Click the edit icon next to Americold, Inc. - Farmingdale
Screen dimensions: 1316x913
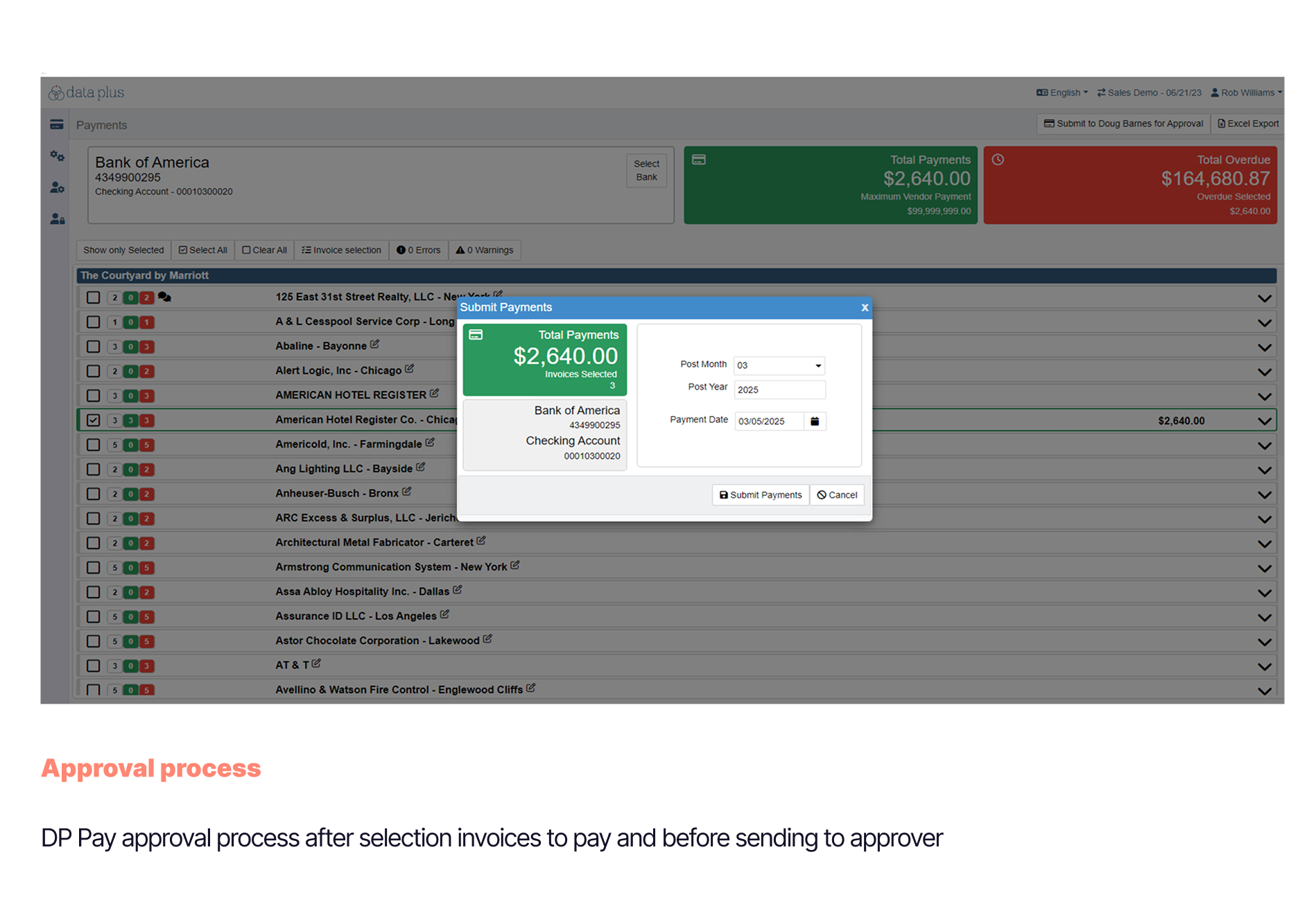(x=430, y=442)
